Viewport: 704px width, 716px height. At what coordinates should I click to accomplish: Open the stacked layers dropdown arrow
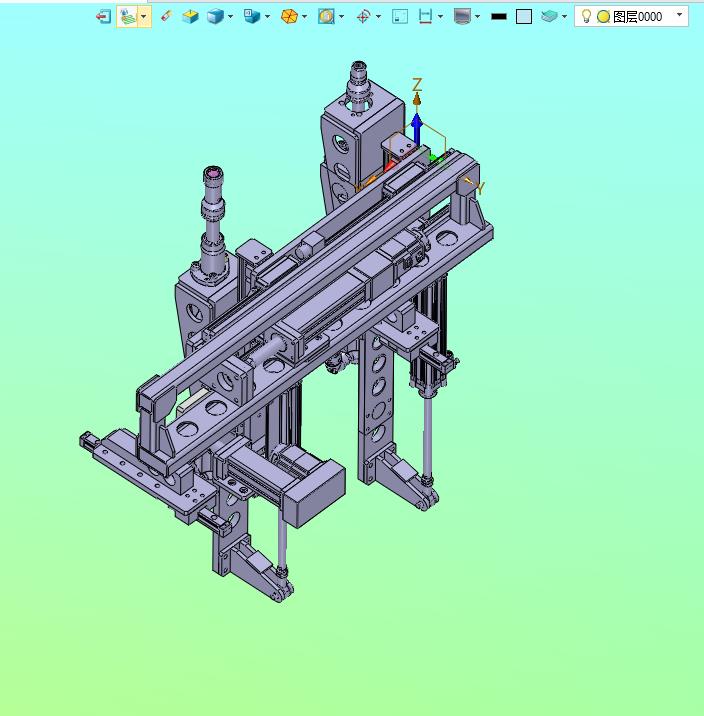tap(565, 17)
